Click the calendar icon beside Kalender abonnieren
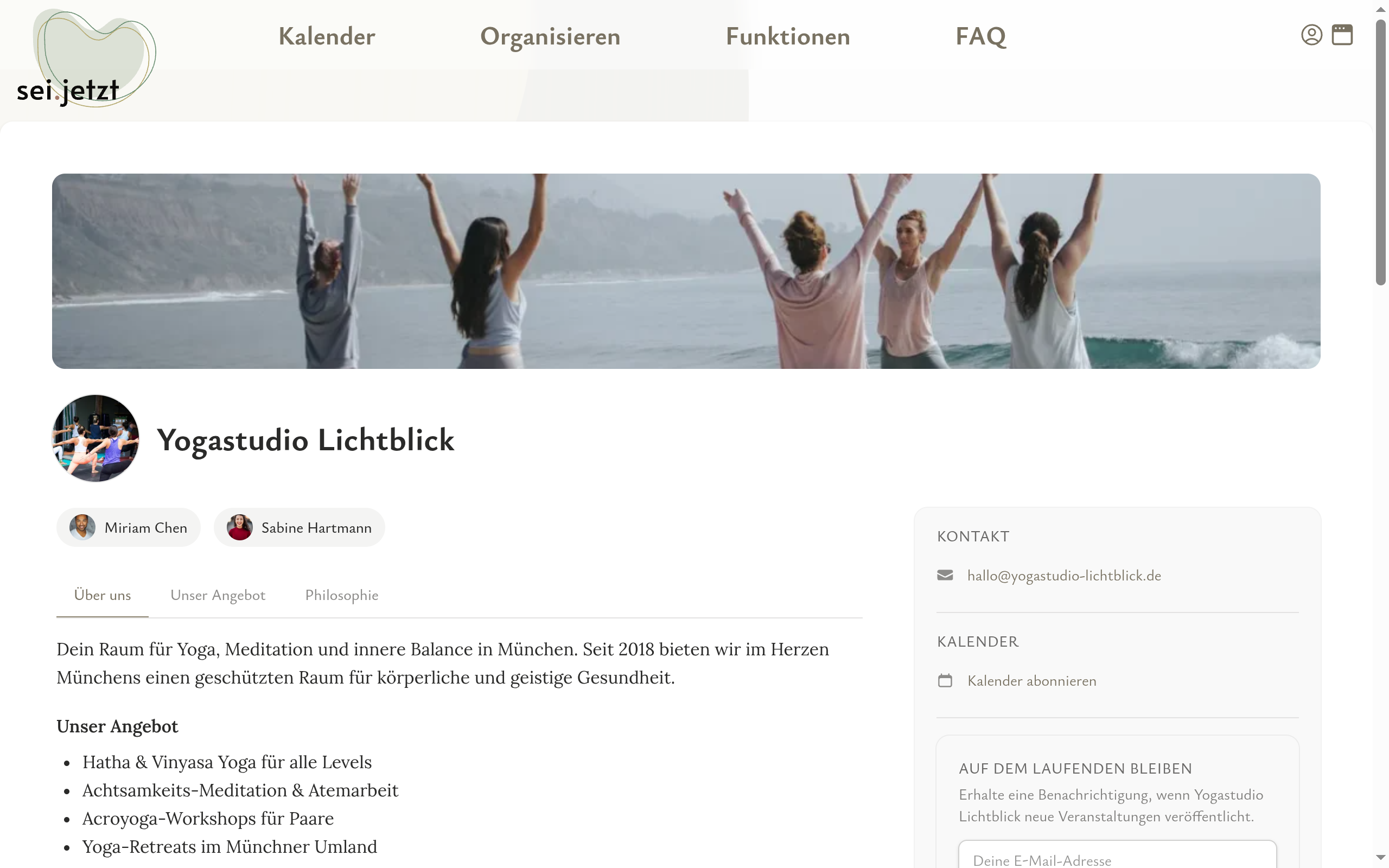The image size is (1389, 868). tap(945, 681)
